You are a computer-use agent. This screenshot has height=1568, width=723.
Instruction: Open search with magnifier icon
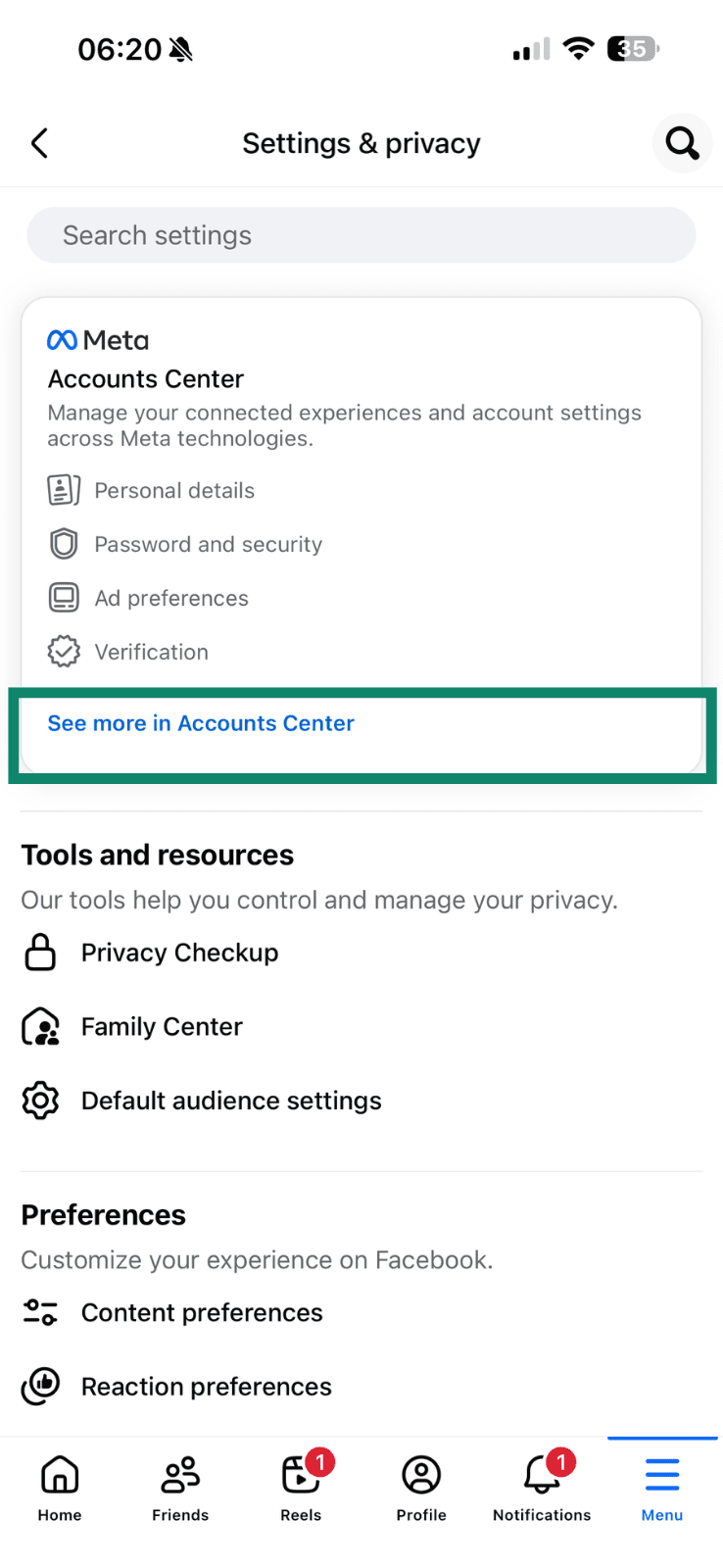pyautogui.click(x=682, y=144)
